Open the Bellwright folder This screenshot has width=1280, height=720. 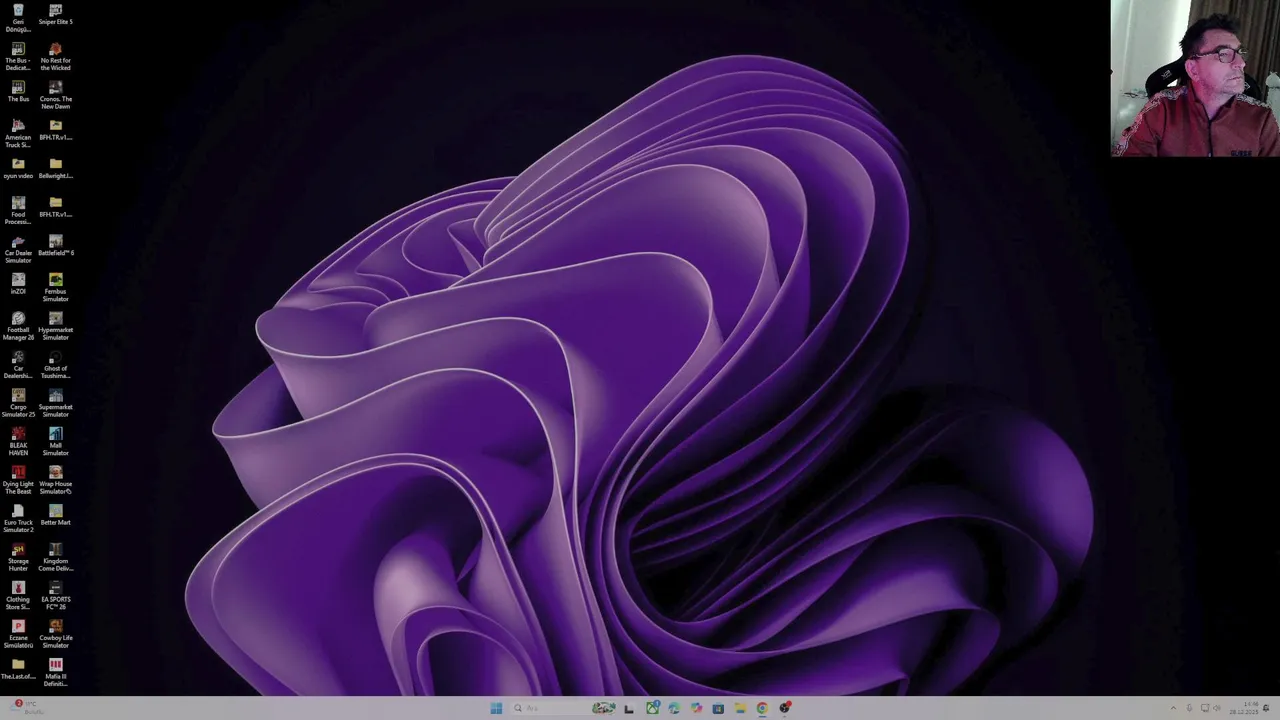pos(55,169)
